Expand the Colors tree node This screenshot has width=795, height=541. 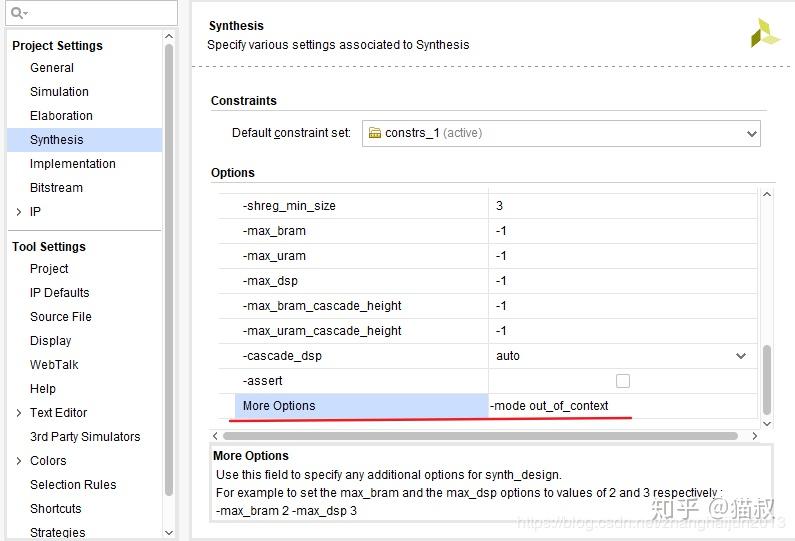[x=19, y=461]
